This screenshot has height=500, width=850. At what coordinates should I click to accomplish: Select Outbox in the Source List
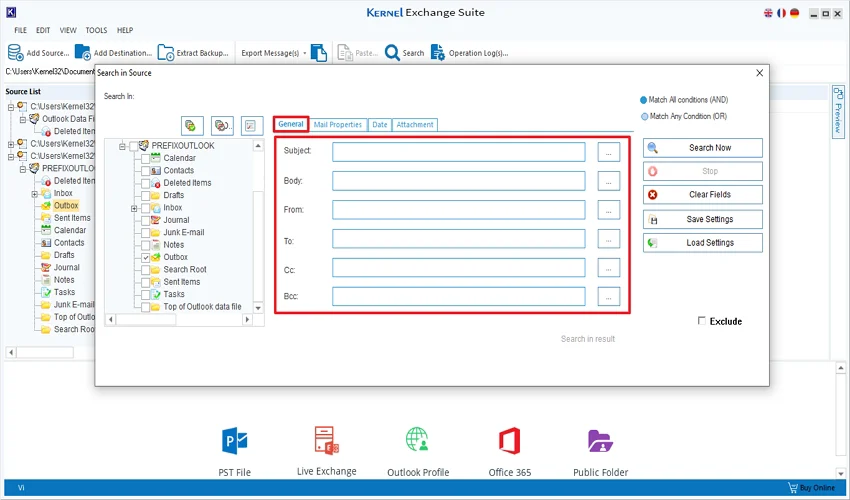coord(66,206)
